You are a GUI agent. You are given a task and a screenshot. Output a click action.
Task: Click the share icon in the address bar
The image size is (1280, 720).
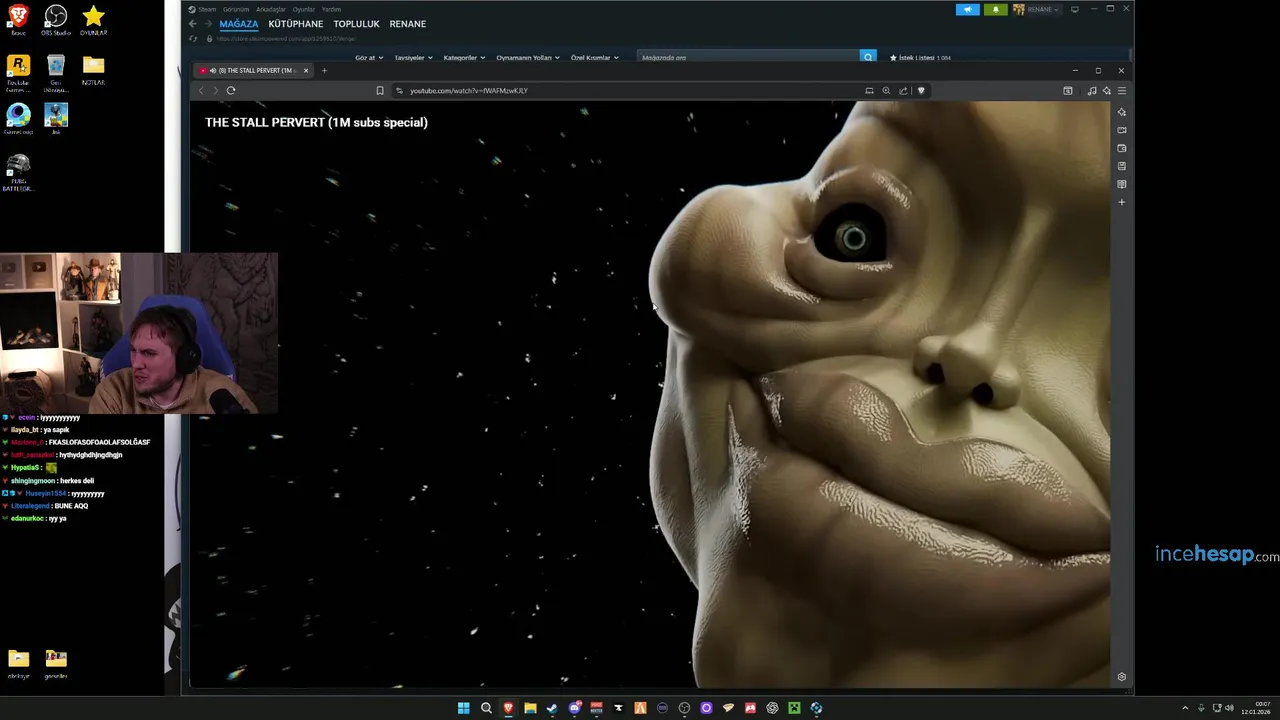coord(903,90)
